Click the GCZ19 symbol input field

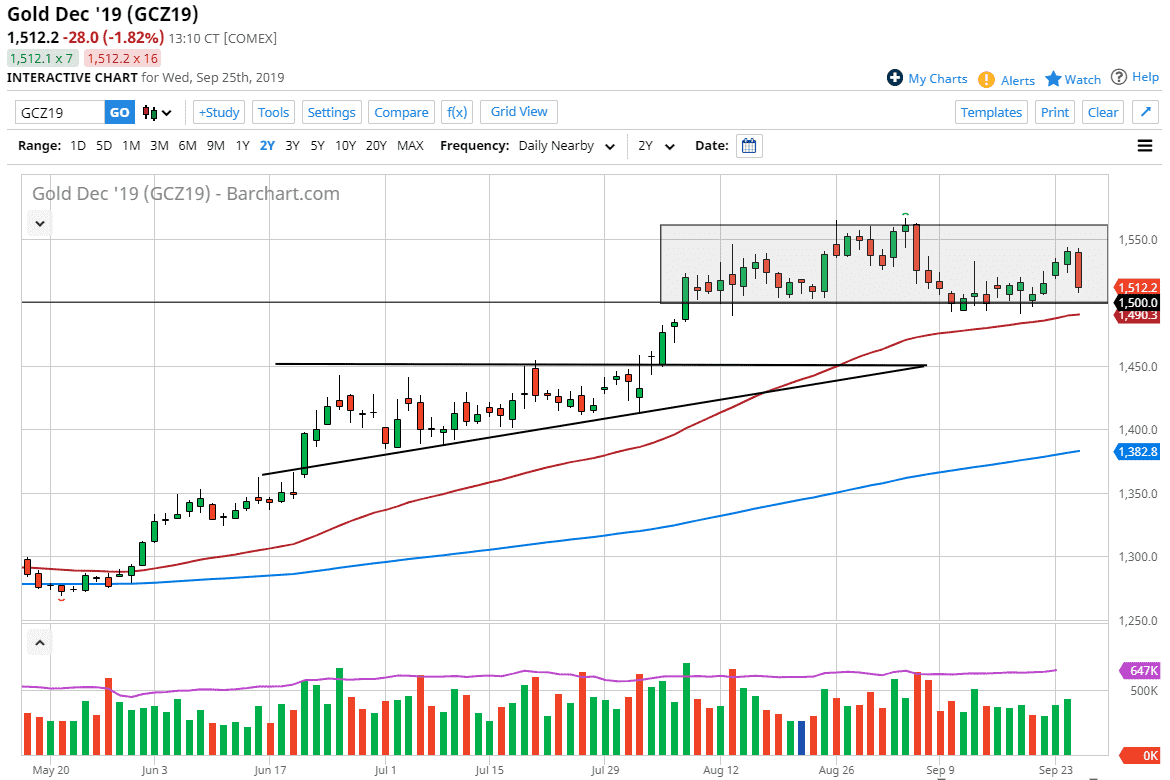tap(60, 113)
